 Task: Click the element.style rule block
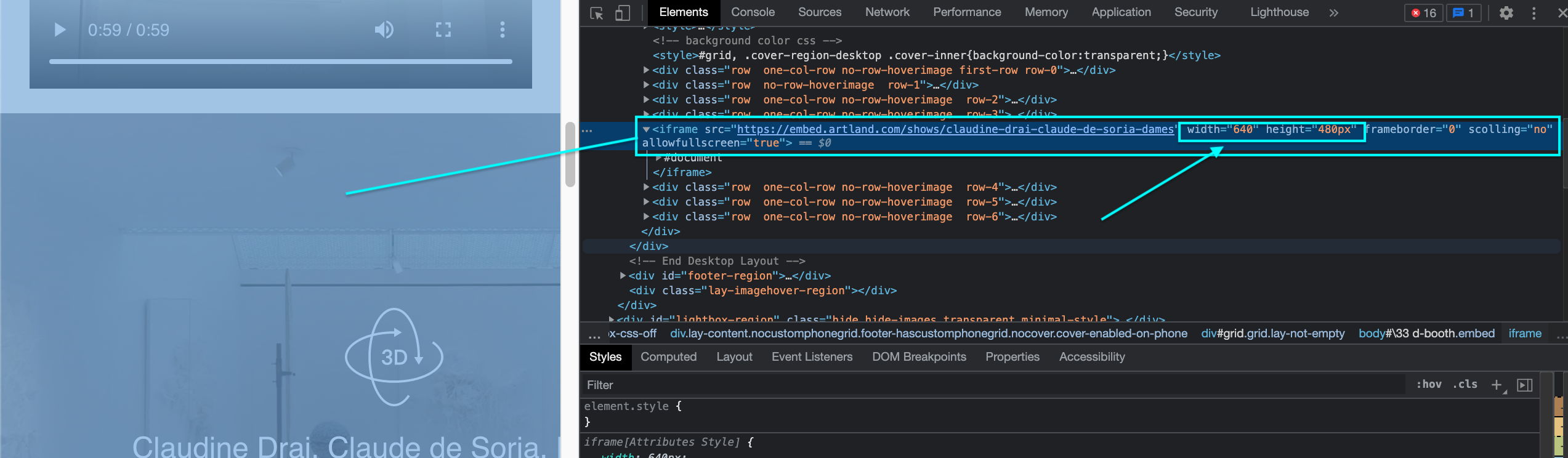click(x=1059, y=414)
